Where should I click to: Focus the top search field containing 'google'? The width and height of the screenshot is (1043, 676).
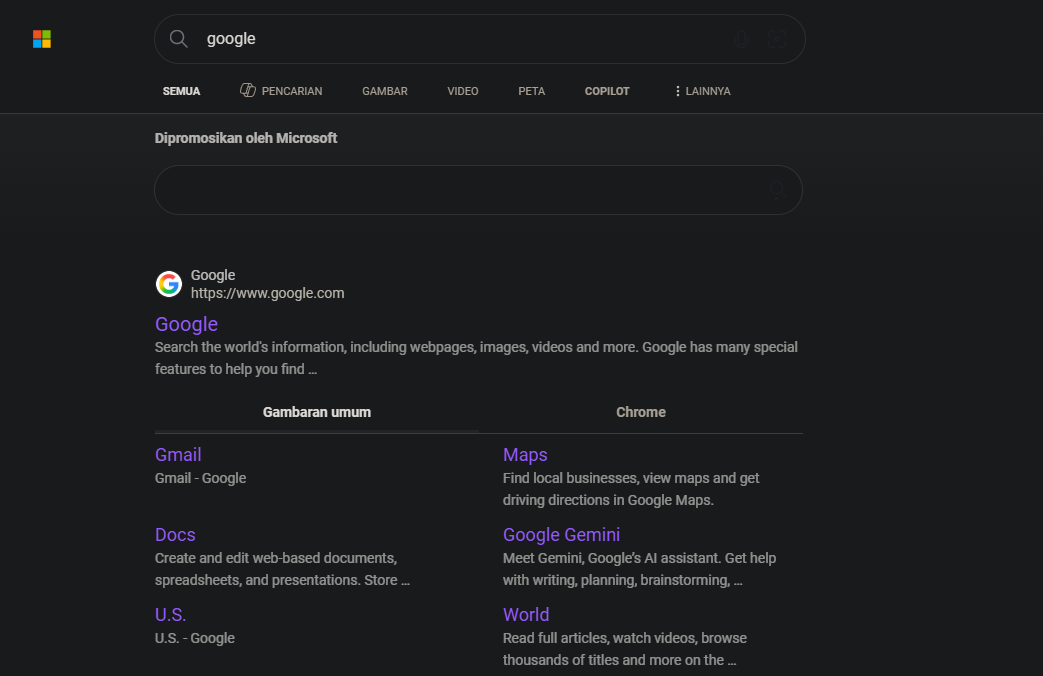tap(480, 39)
